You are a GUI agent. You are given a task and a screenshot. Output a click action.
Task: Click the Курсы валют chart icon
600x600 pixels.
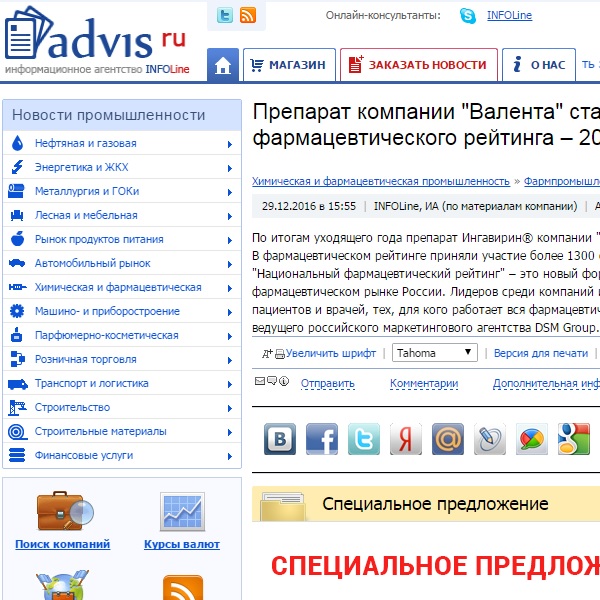tap(182, 512)
